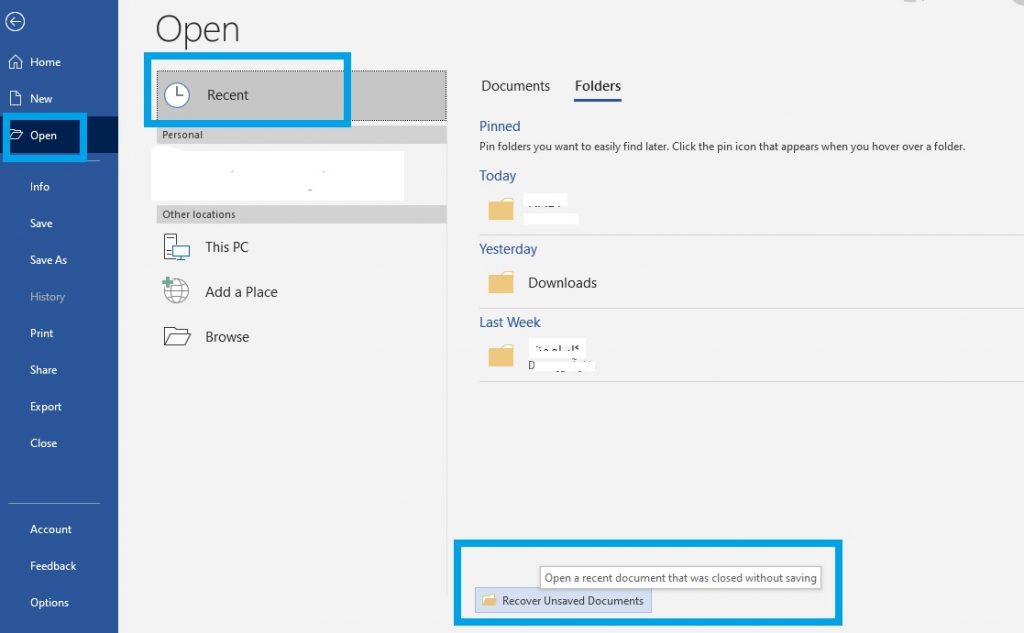Click the Add a Place globe icon
Image resolution: width=1024 pixels, height=633 pixels.
click(x=176, y=291)
